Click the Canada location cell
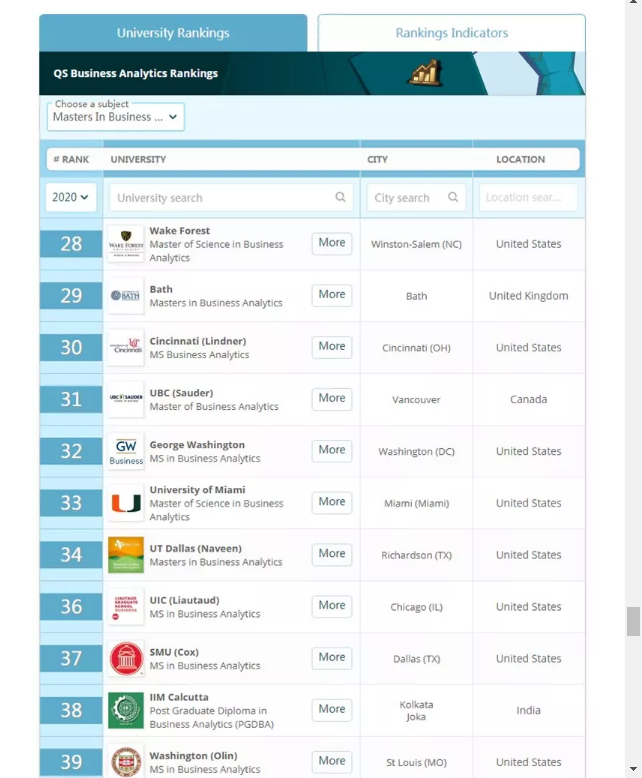642x778 pixels. pyautogui.click(x=528, y=399)
